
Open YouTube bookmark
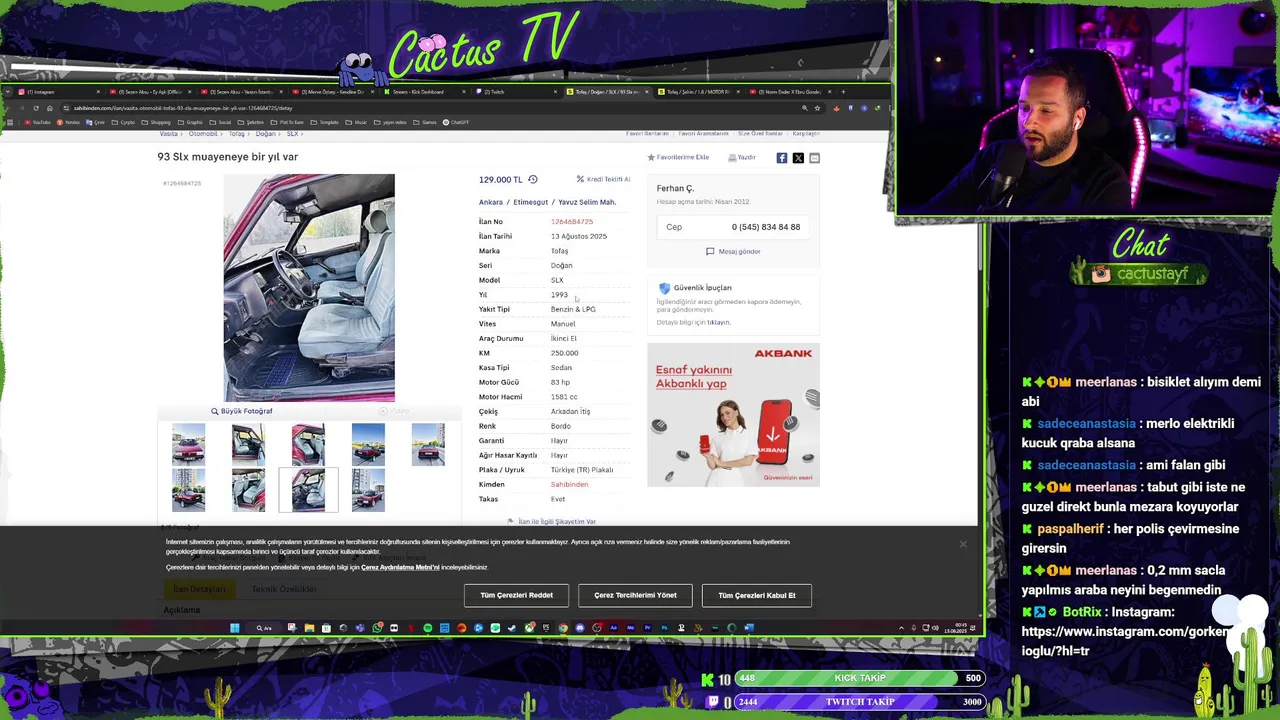coord(37,122)
